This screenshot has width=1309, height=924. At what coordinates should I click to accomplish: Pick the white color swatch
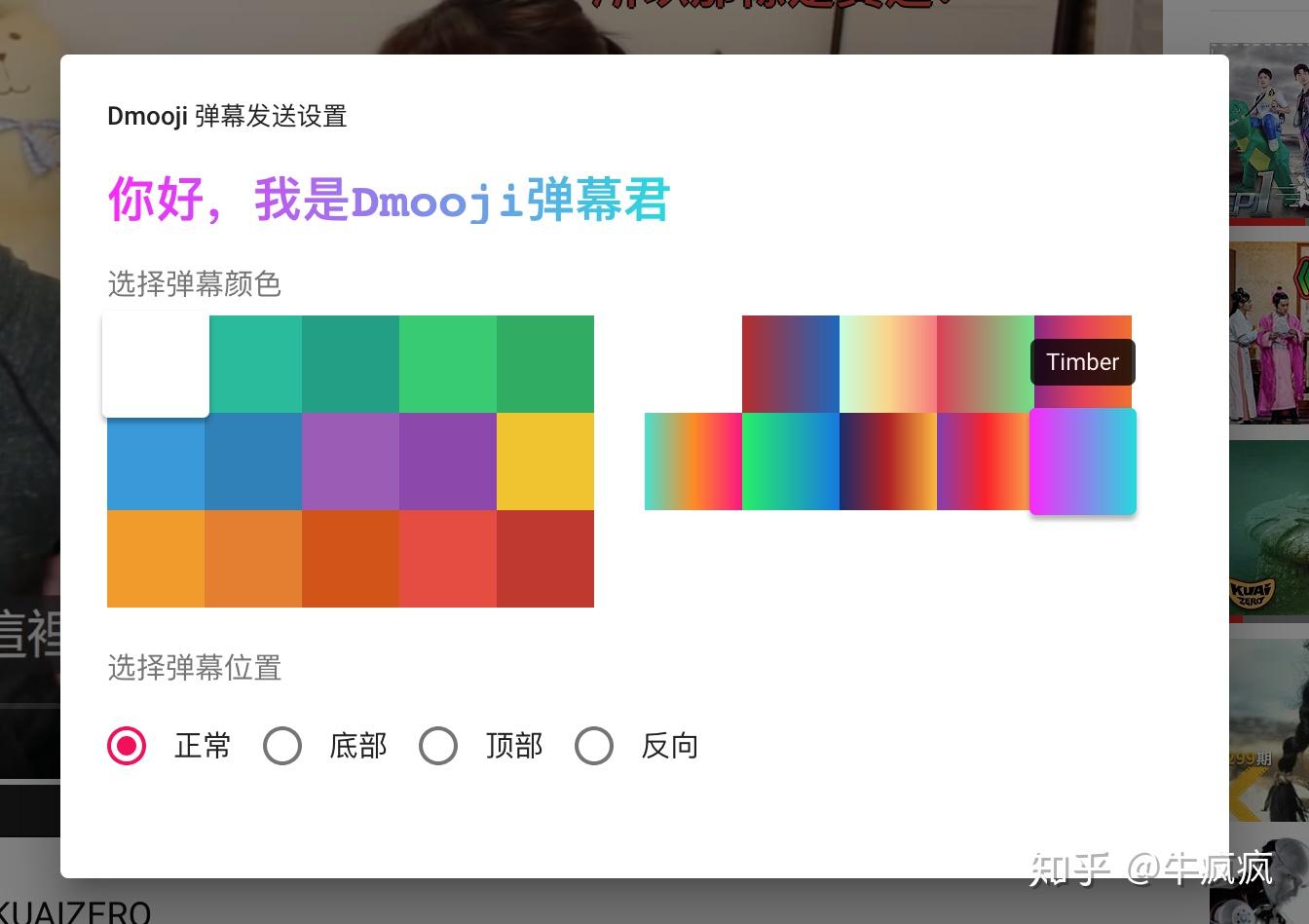click(x=156, y=364)
